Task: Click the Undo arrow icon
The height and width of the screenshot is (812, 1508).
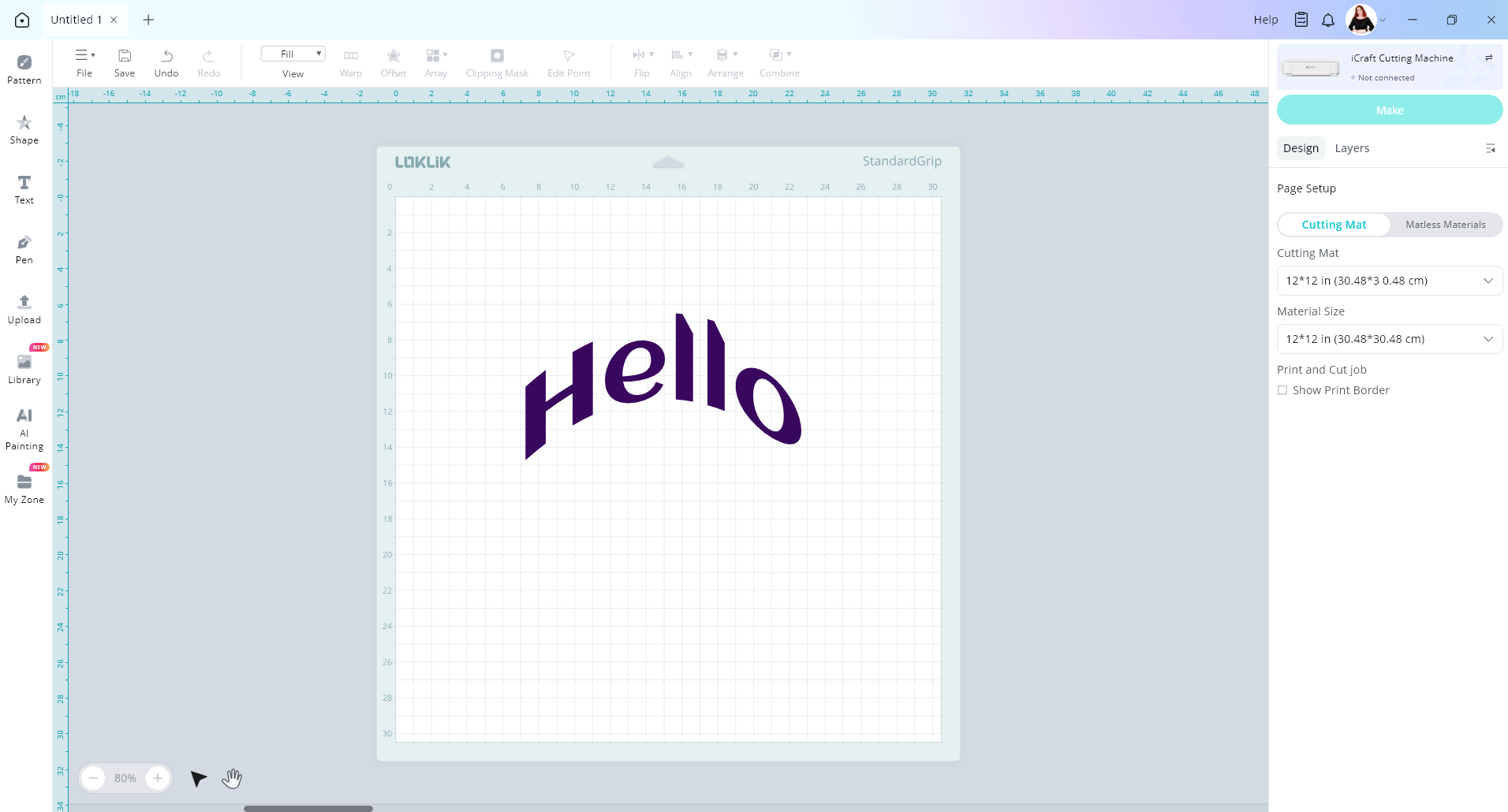Action: coord(166,56)
